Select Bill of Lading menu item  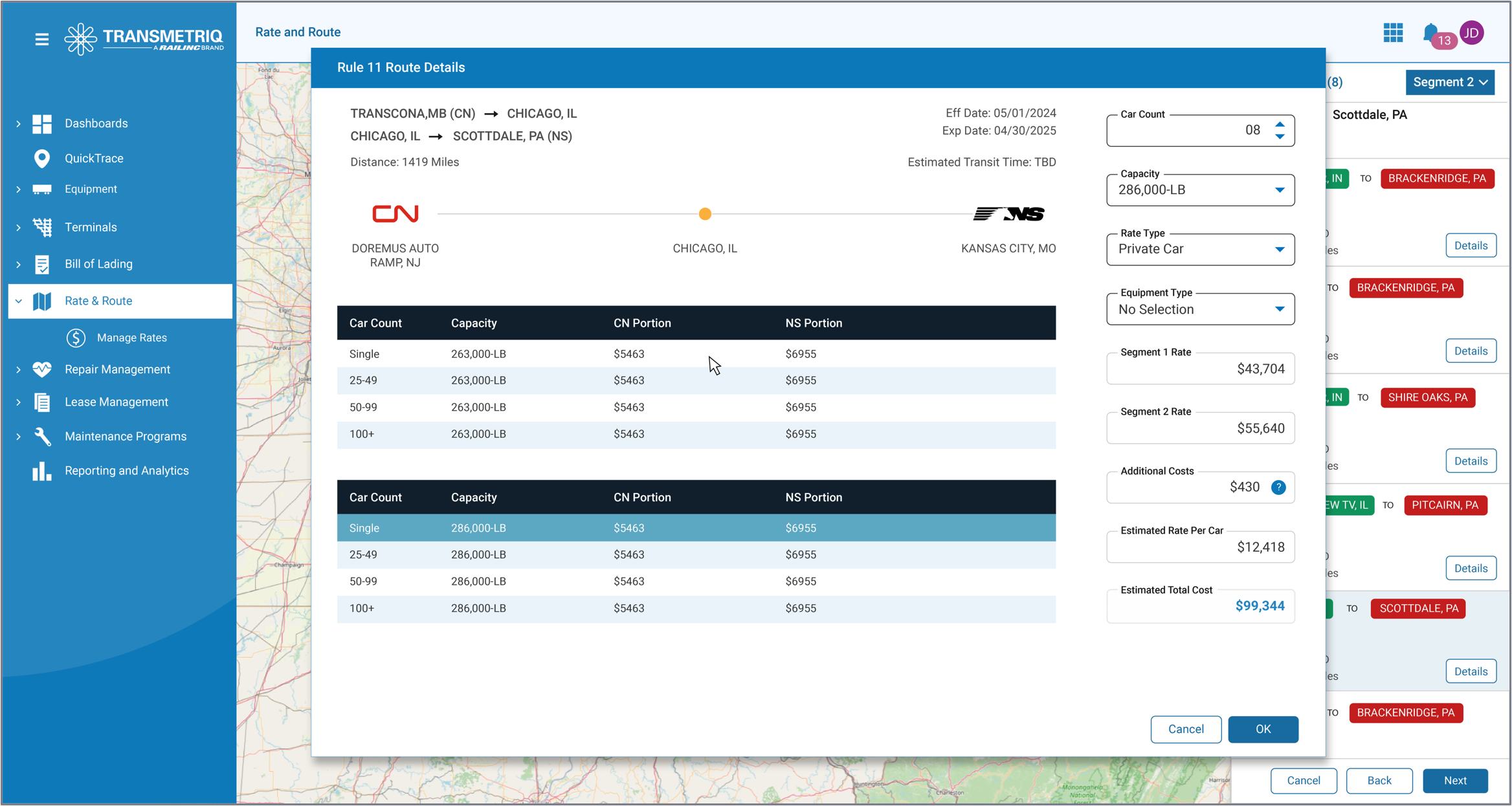[x=98, y=264]
